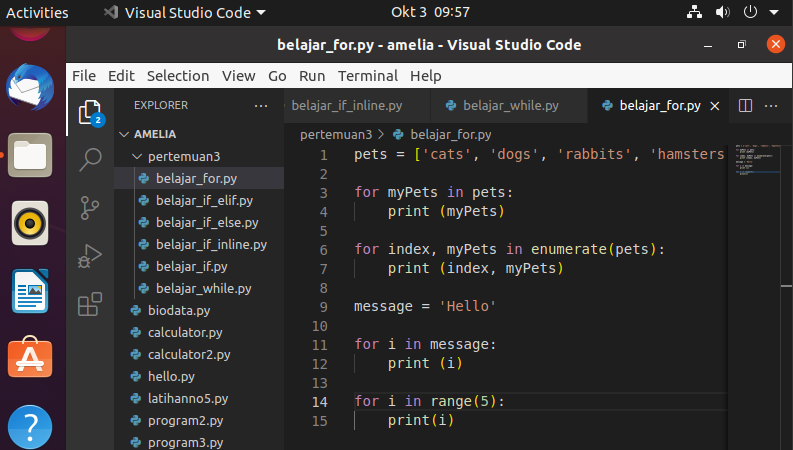Open the Terminal menu
The image size is (793, 450).
[x=367, y=76]
